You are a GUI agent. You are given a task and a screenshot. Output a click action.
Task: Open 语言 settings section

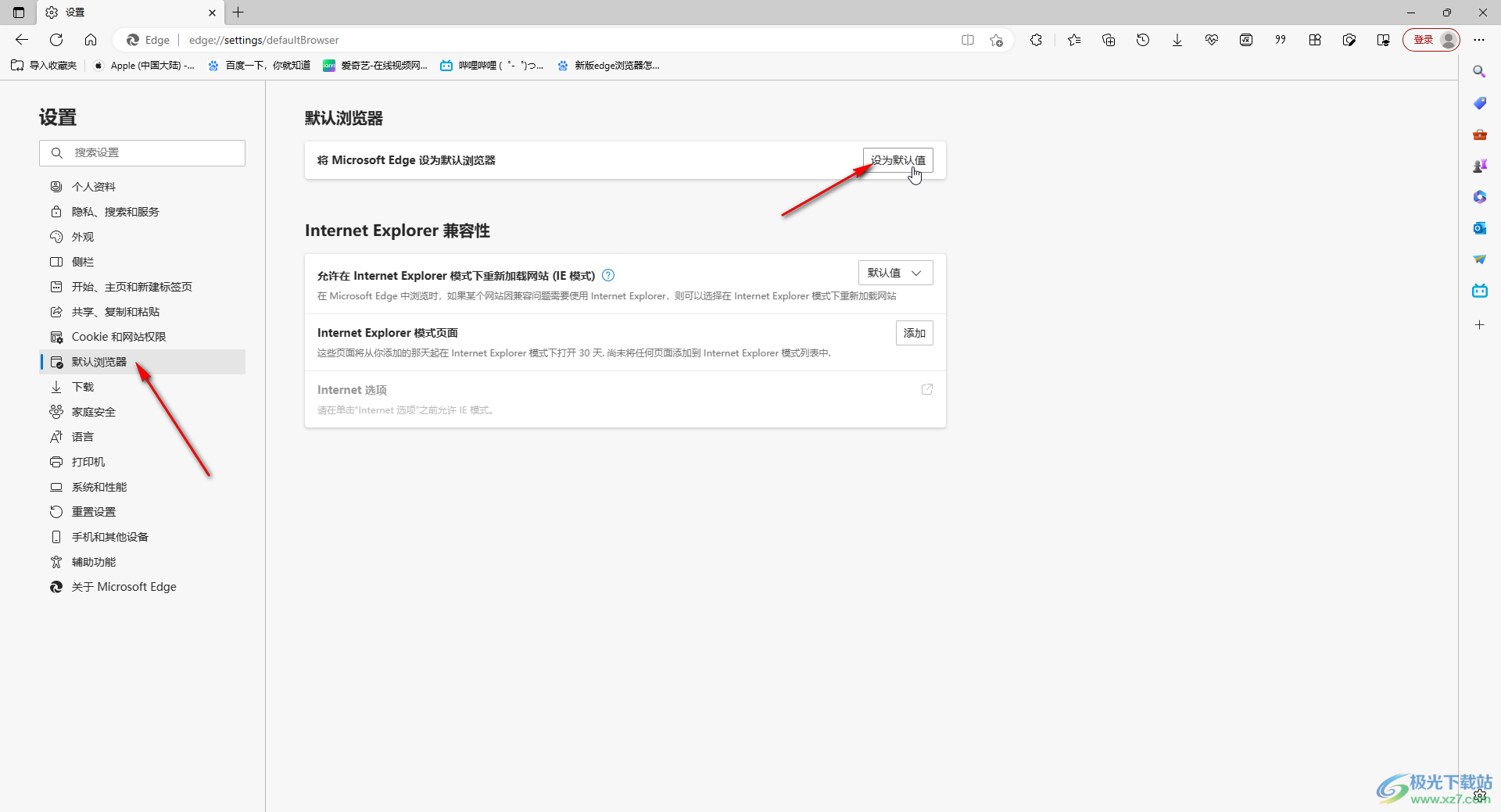pyautogui.click(x=142, y=437)
